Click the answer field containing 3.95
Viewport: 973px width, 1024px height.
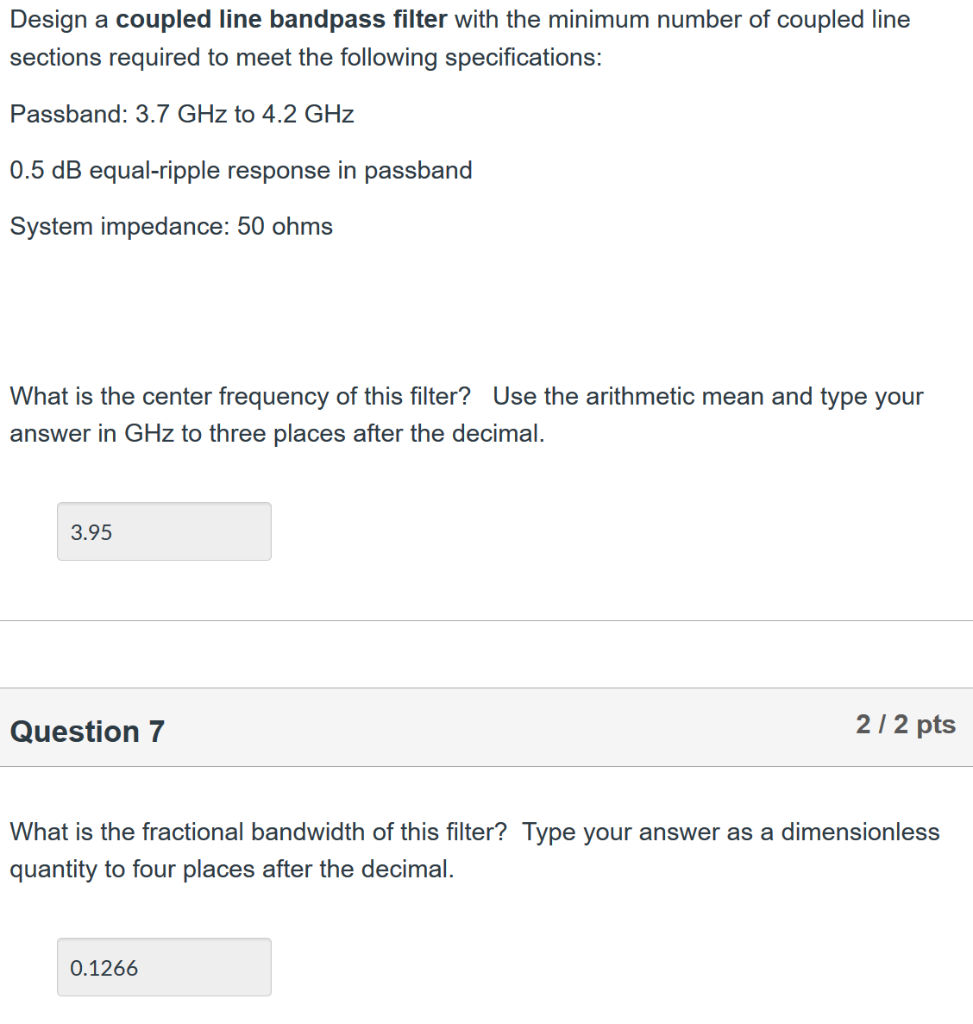point(164,531)
